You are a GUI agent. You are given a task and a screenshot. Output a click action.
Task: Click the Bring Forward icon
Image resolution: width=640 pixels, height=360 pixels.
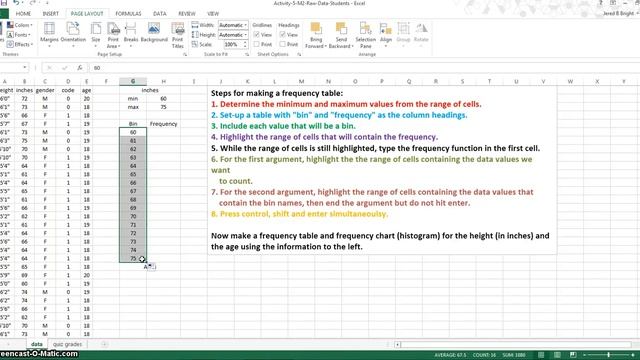(316, 29)
